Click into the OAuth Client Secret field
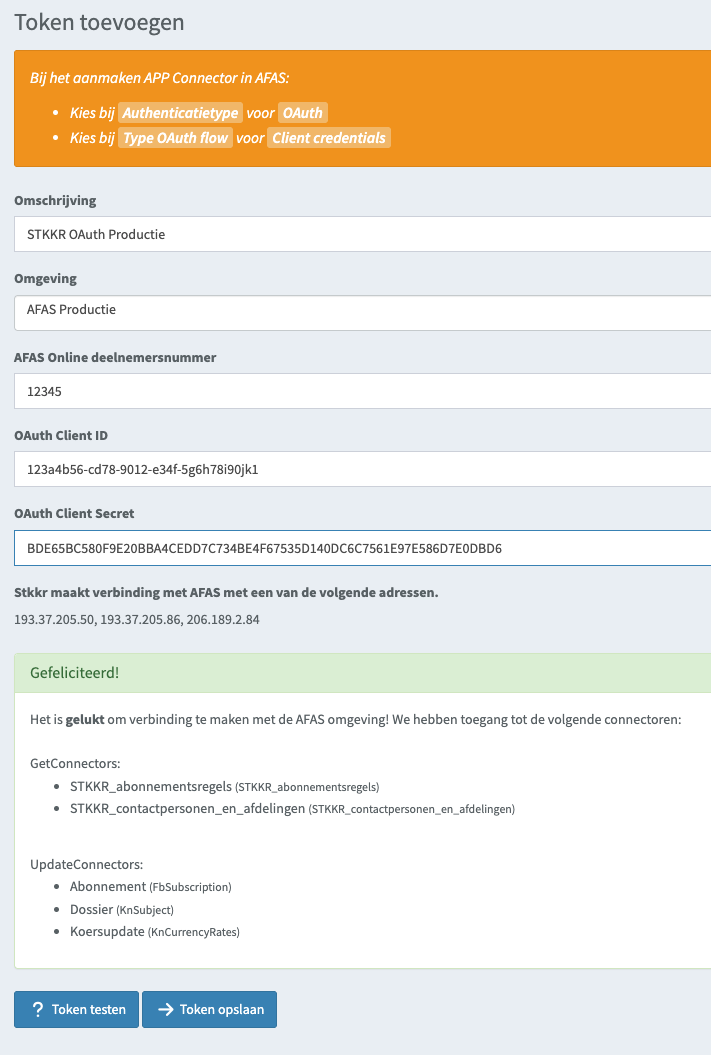This screenshot has height=1055, width=711. point(363,548)
